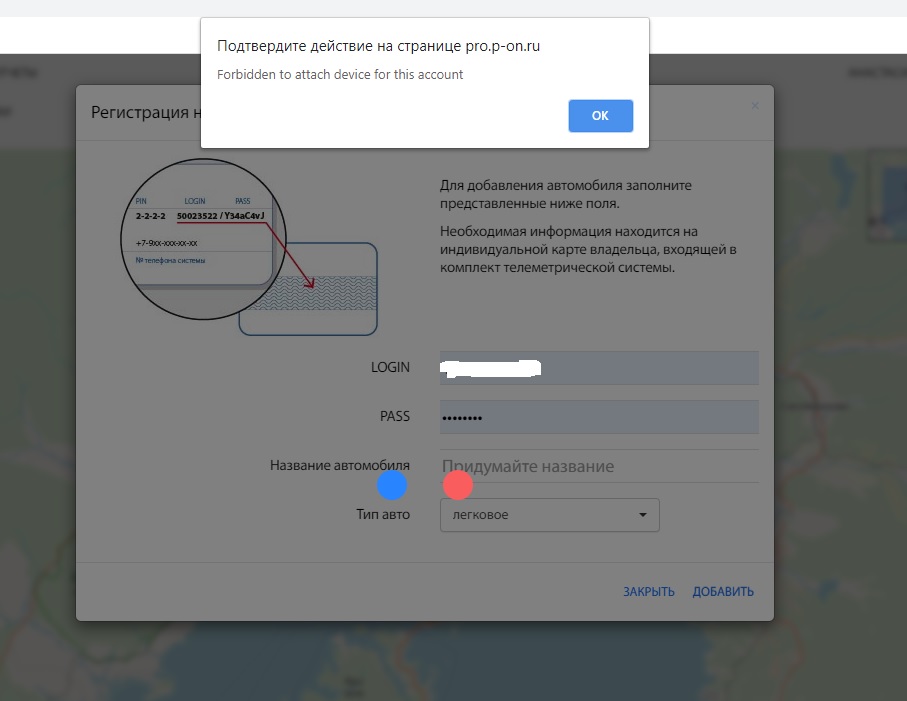The height and width of the screenshot is (701, 907).
Task: Click the 'Придумайте название' vehicle name field
Action: 598,466
